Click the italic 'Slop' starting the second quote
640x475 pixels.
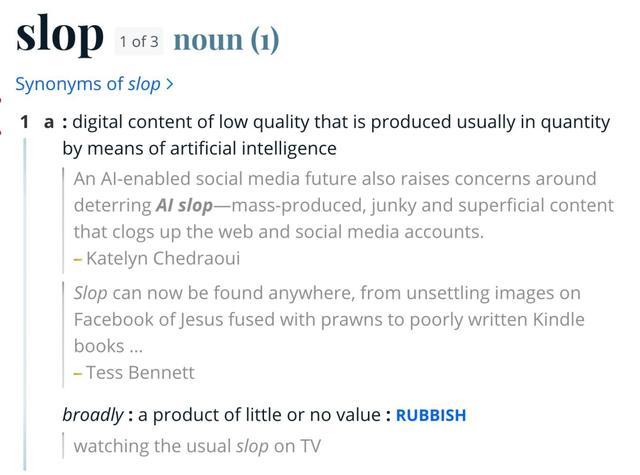pos(90,294)
